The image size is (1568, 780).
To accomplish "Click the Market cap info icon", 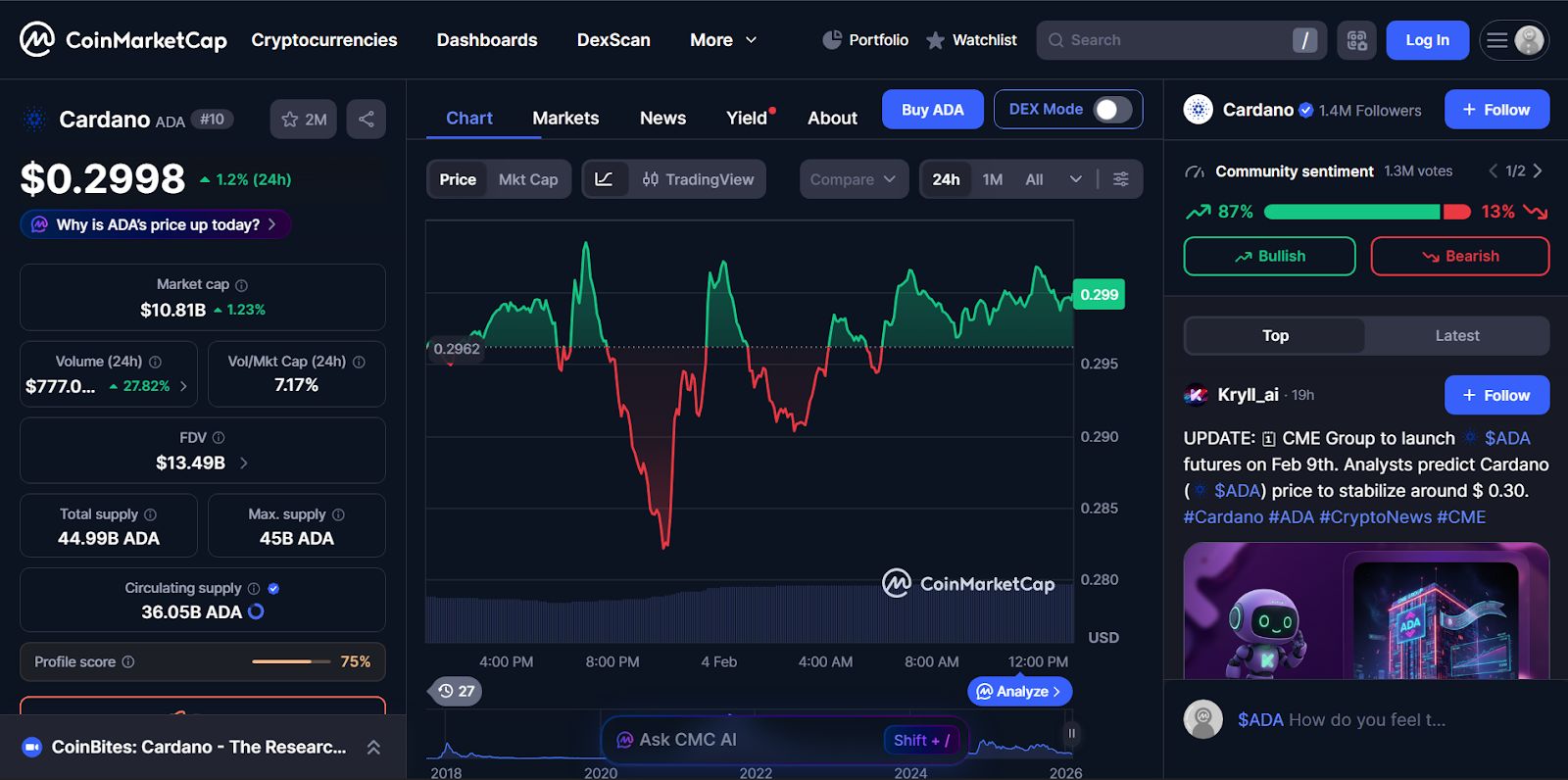I will tap(241, 285).
